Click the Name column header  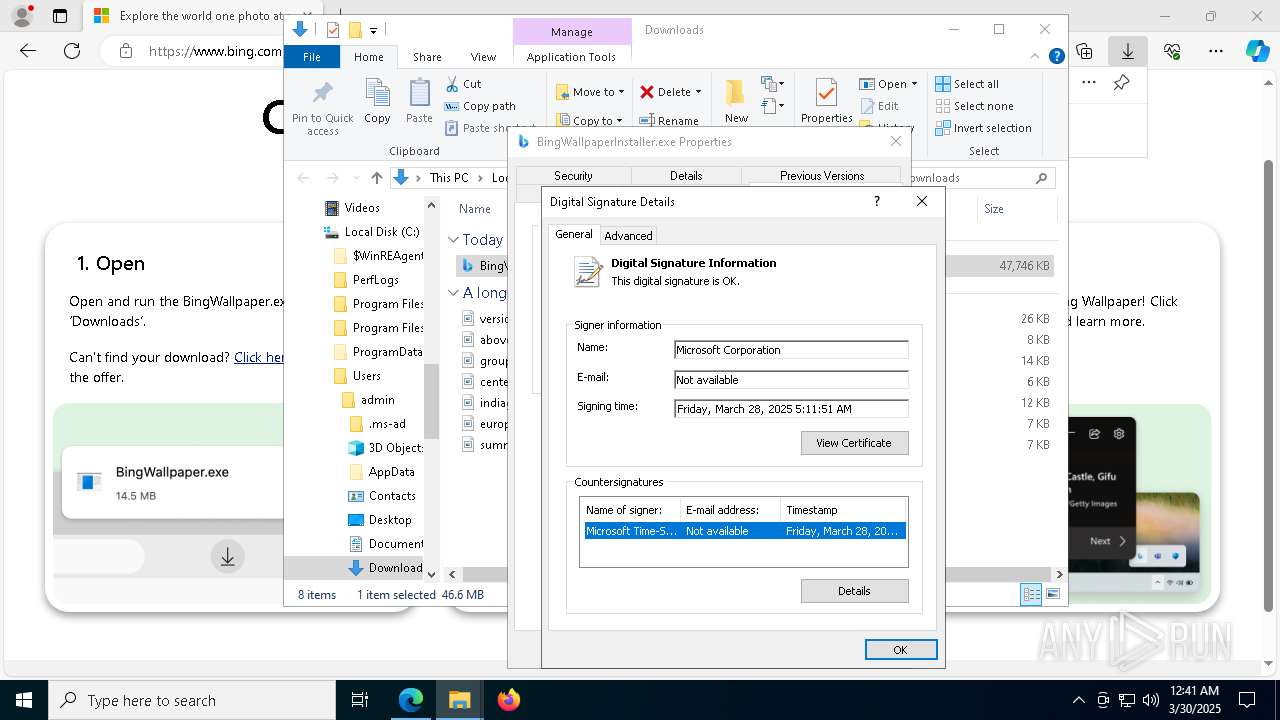click(475, 209)
